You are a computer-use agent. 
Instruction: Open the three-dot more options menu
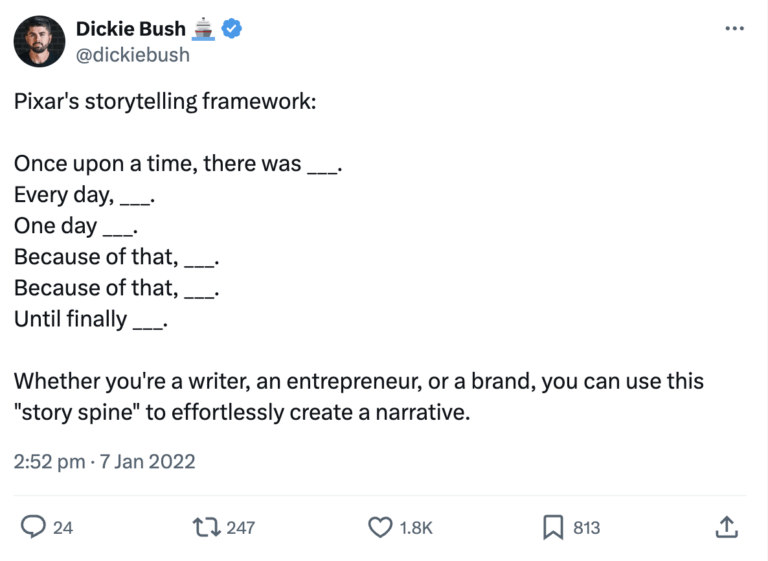(x=735, y=29)
